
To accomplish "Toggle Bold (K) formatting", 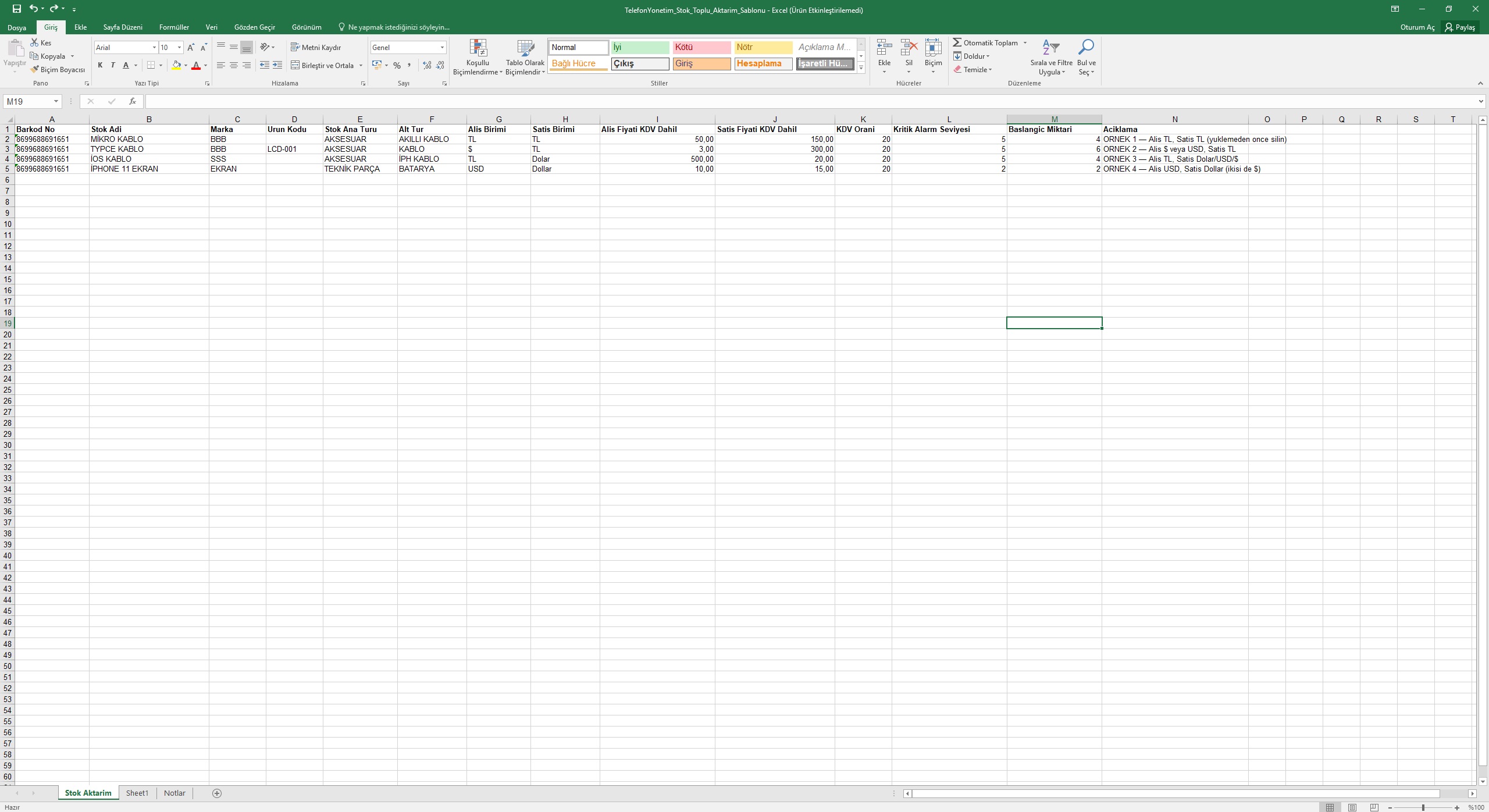I will coord(100,65).
